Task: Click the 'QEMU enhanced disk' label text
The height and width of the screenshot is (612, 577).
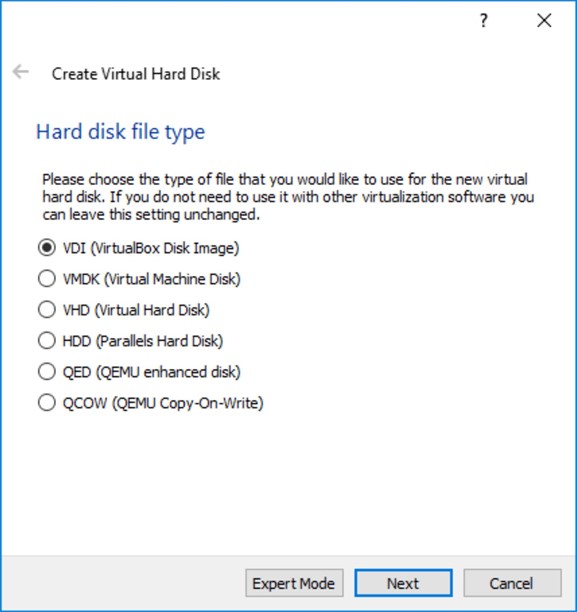Action: click(168, 372)
